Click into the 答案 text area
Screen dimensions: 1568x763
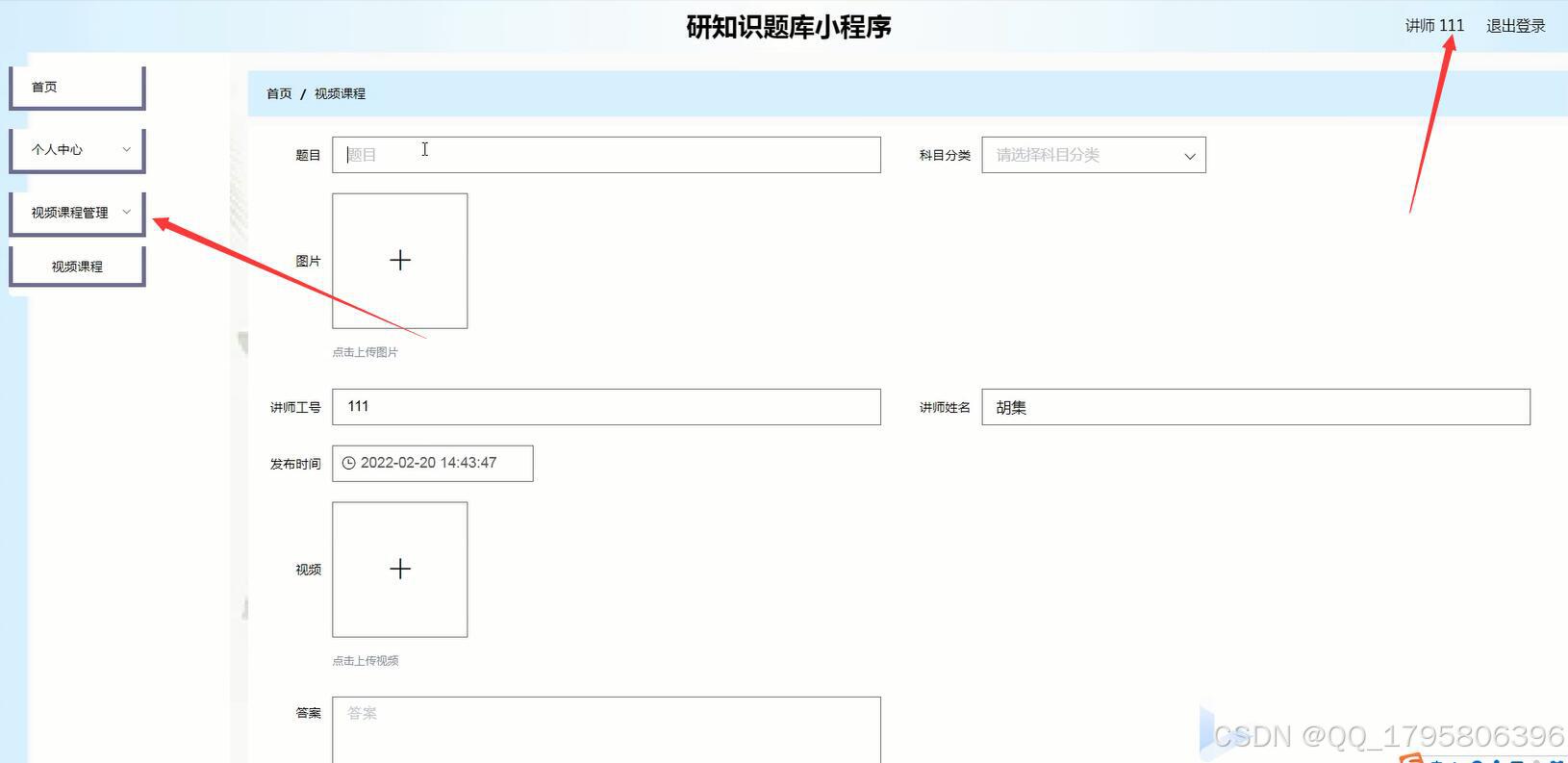(x=606, y=729)
